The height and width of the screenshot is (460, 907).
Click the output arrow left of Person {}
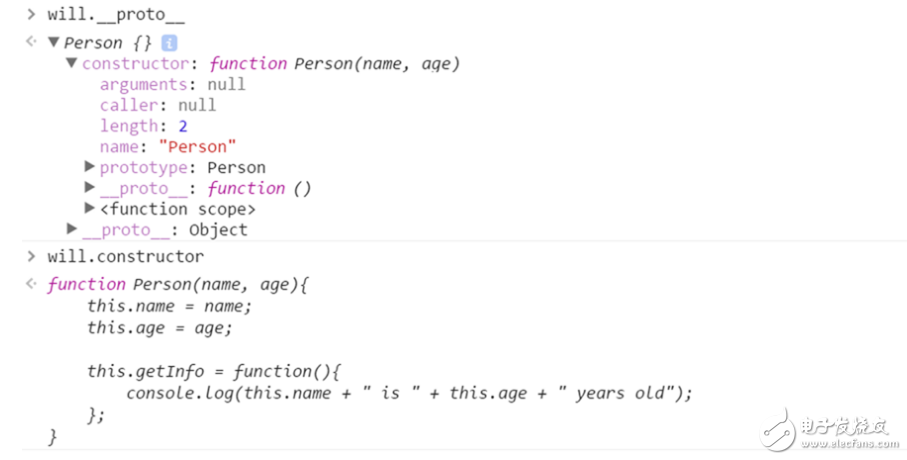31,43
